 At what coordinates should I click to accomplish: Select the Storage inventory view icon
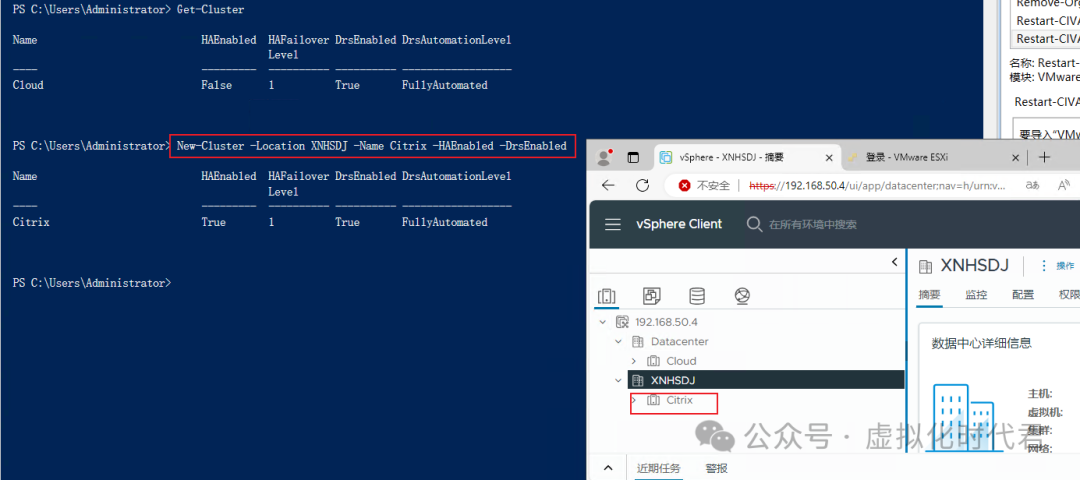[697, 296]
